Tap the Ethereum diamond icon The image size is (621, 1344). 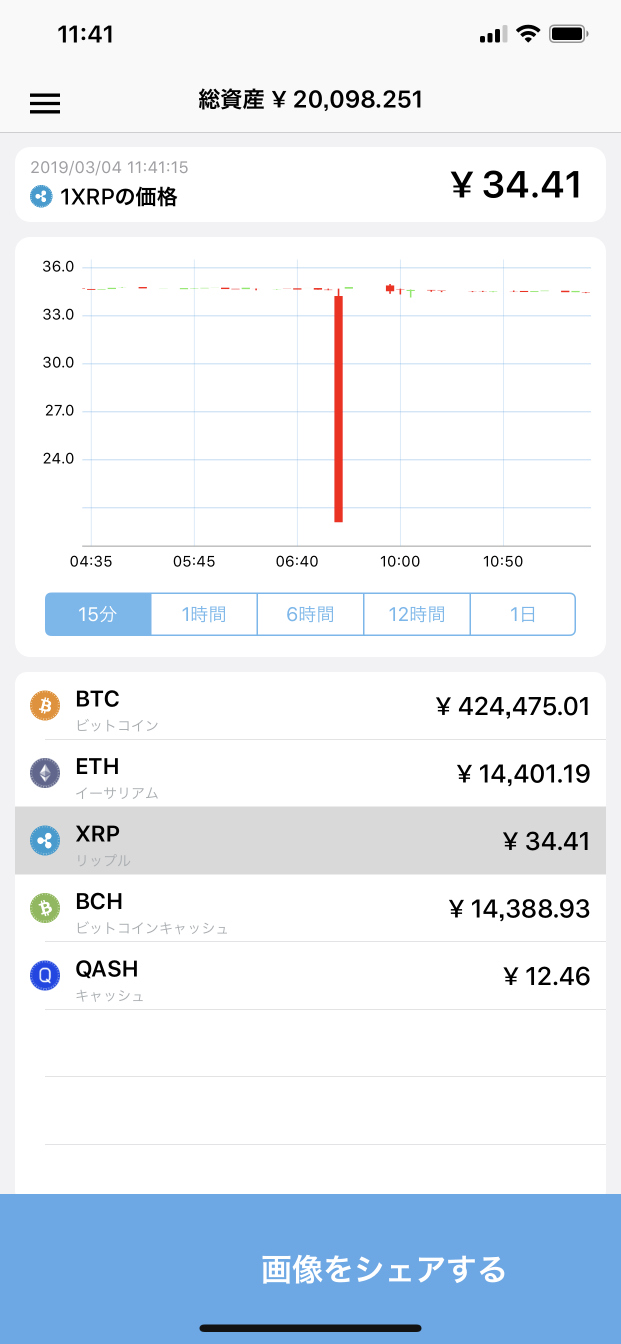44,773
